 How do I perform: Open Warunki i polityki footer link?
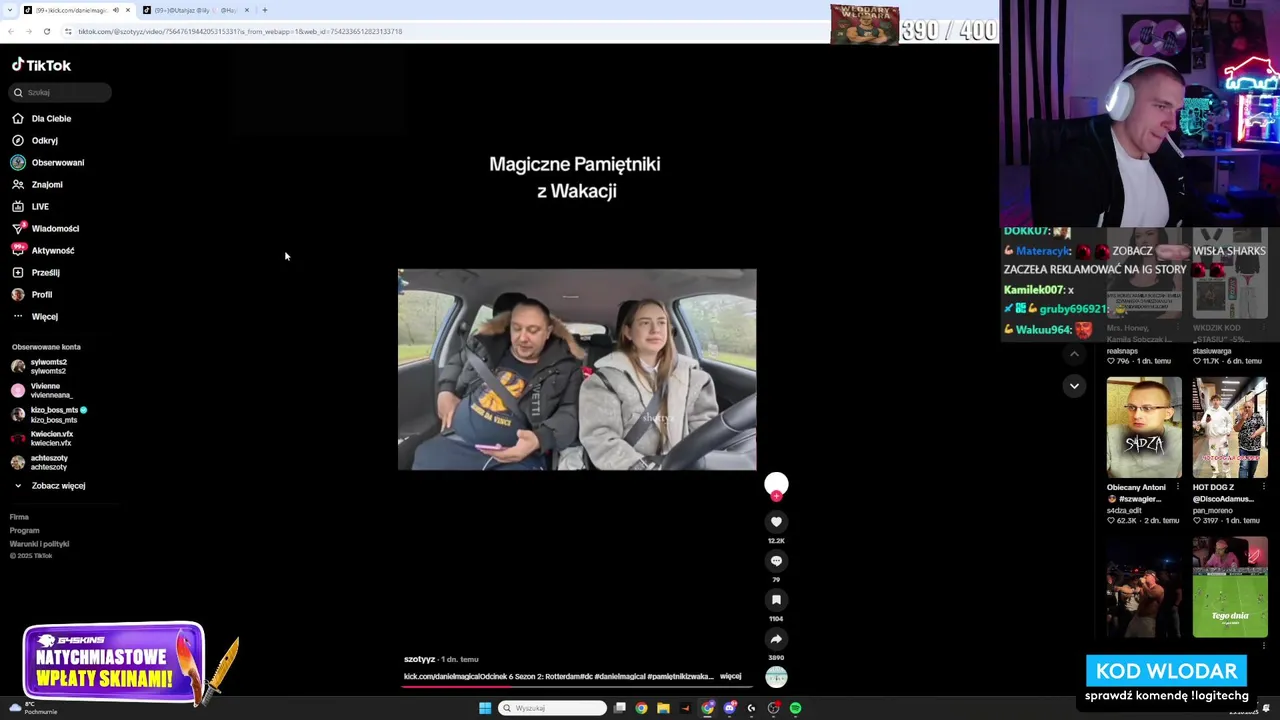pos(39,544)
